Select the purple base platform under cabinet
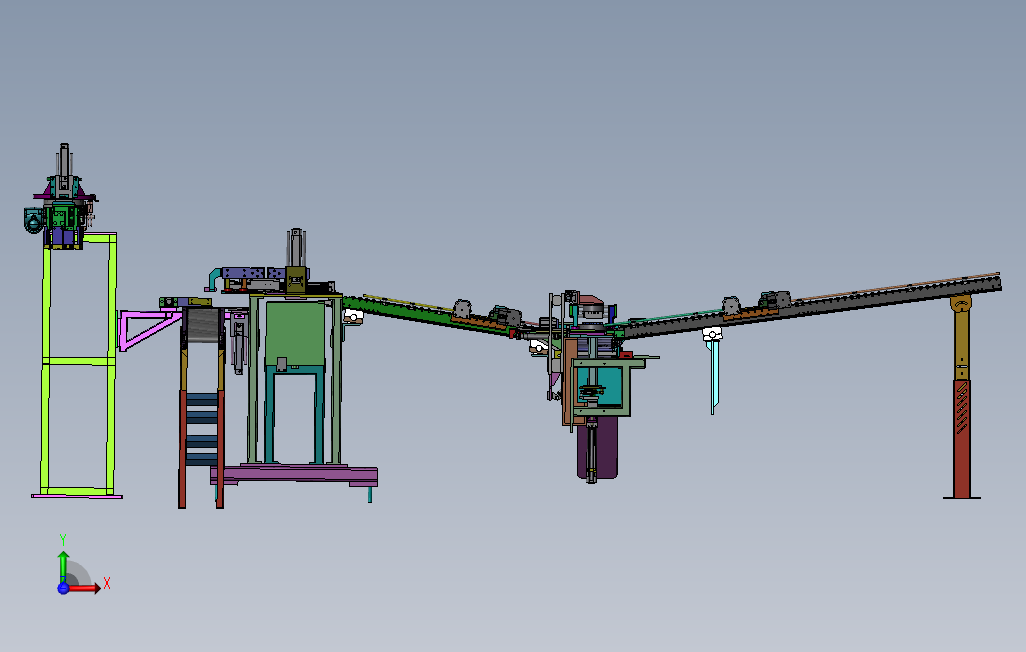 pos(294,475)
